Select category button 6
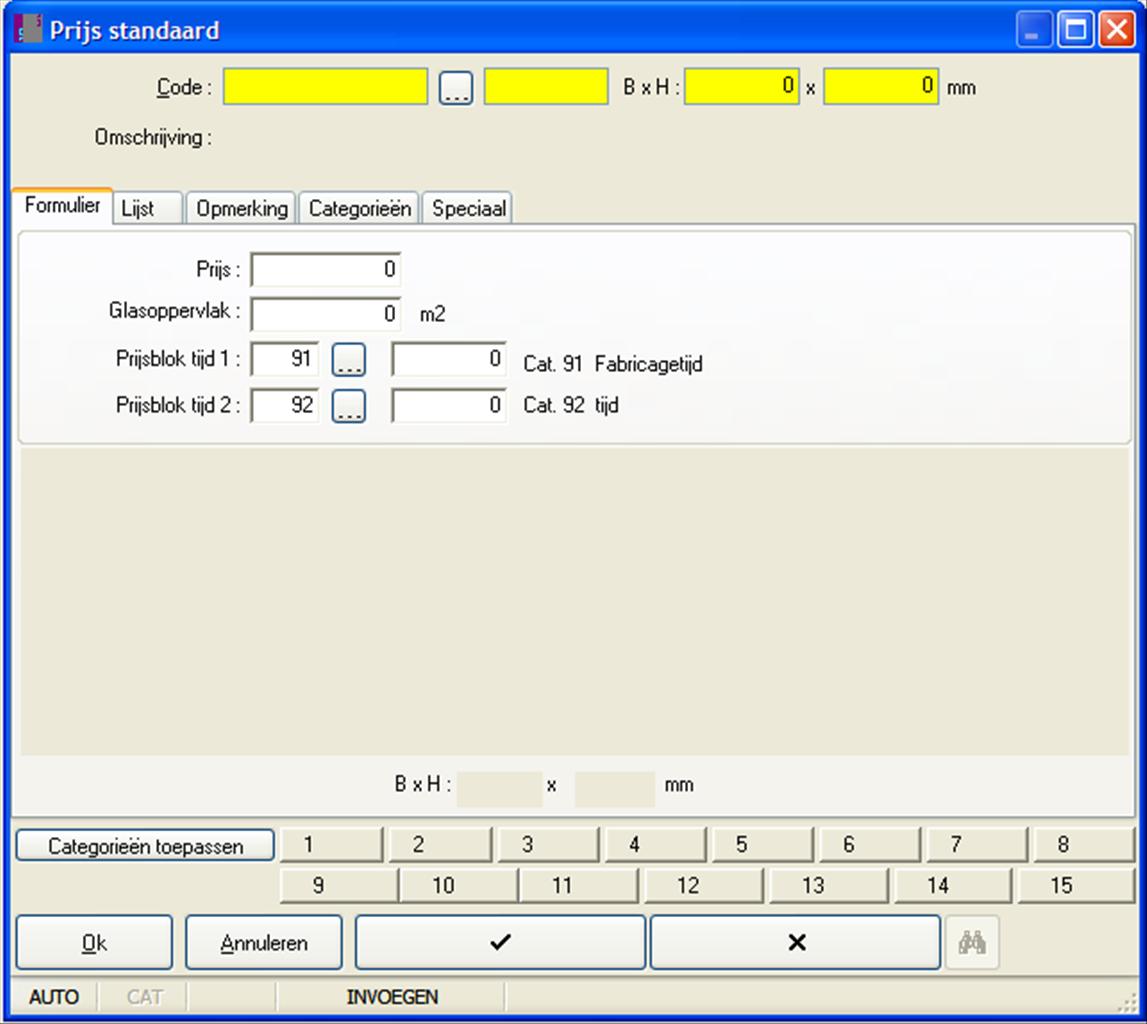 coord(869,845)
